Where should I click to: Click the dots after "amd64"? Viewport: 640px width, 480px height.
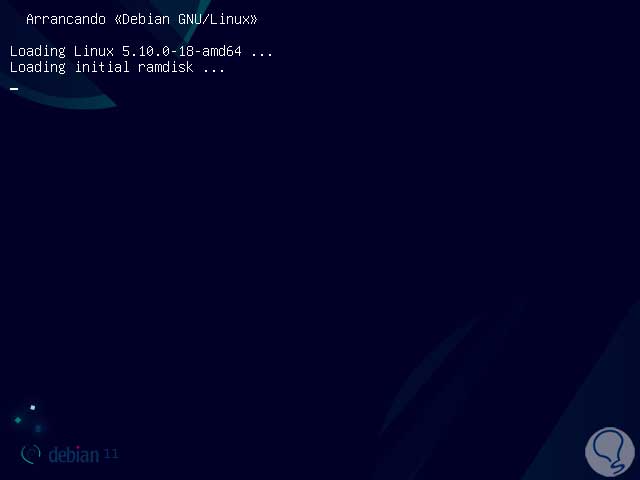262,54
